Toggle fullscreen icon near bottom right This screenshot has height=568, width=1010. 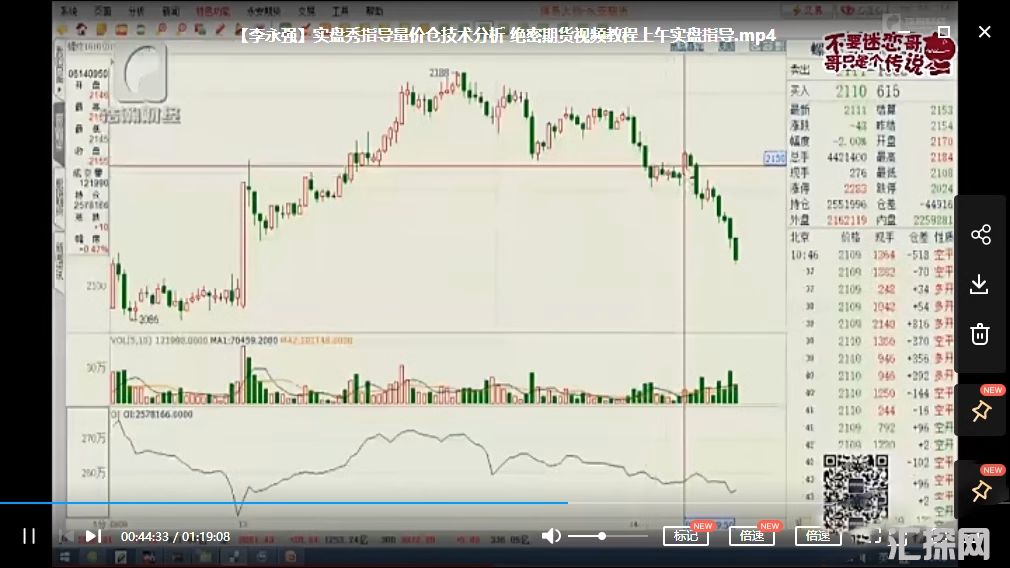click(x=868, y=536)
